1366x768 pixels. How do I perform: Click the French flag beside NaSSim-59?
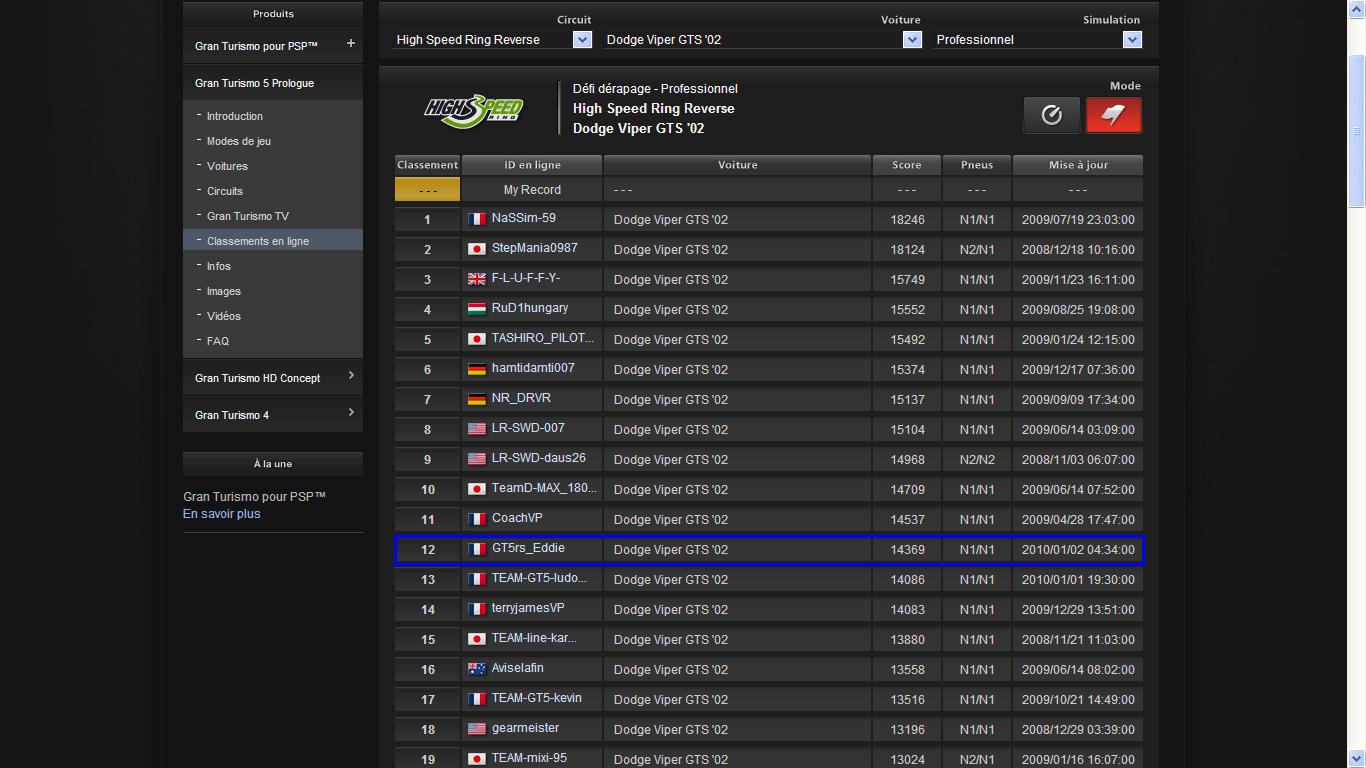coord(477,219)
